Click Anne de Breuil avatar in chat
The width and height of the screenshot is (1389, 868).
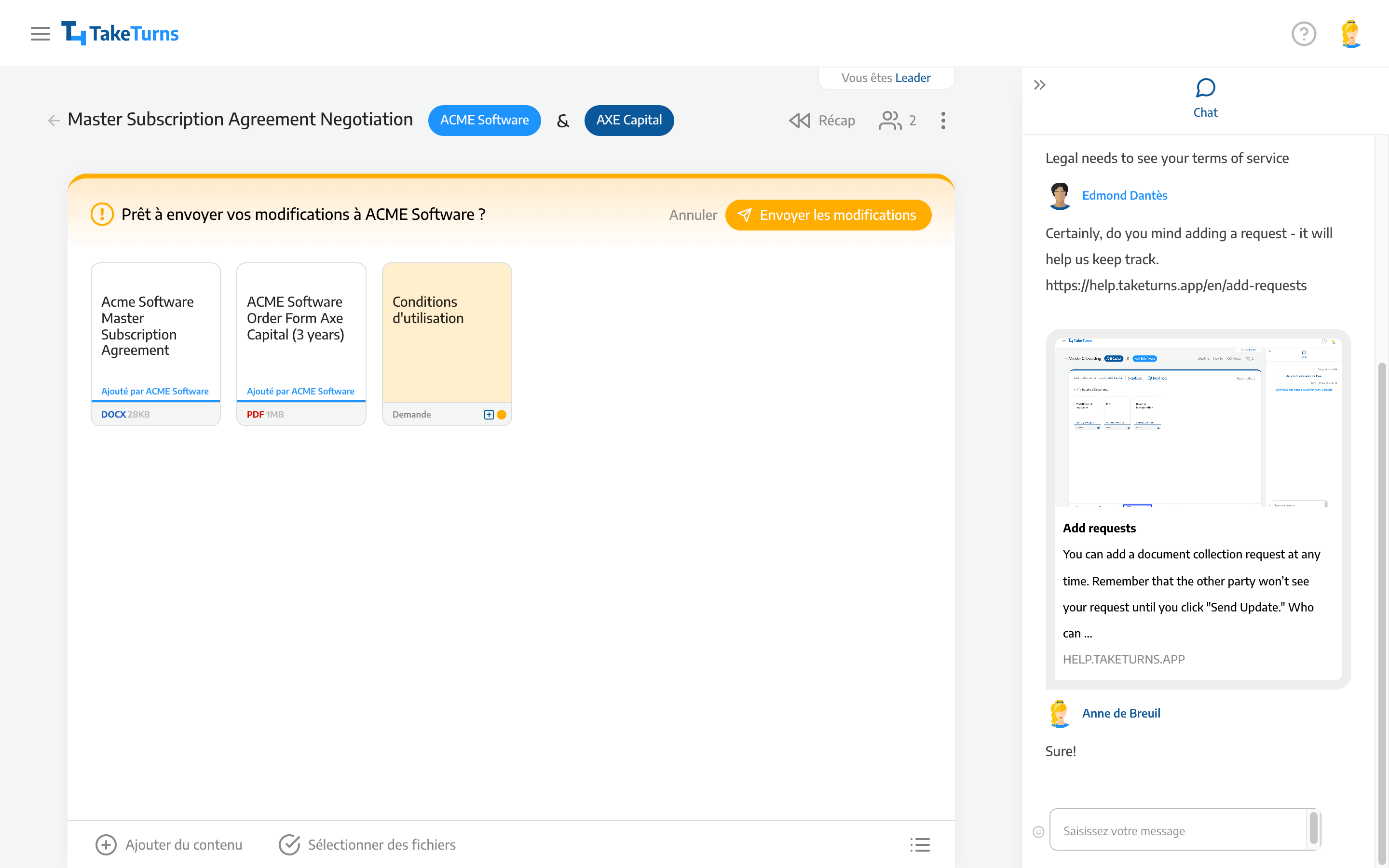click(x=1060, y=714)
